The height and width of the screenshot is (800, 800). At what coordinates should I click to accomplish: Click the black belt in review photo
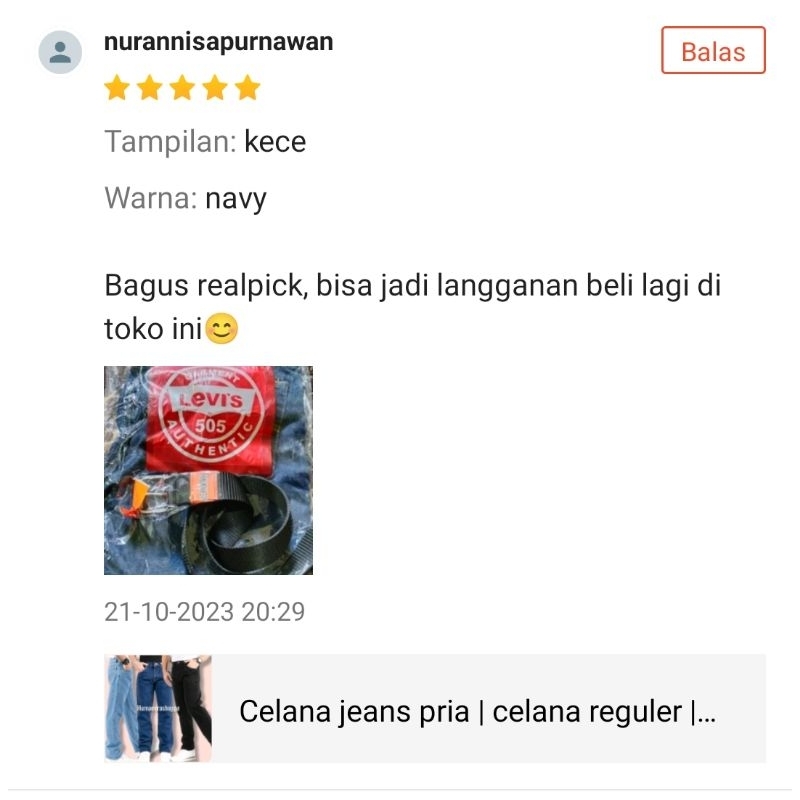(240, 520)
